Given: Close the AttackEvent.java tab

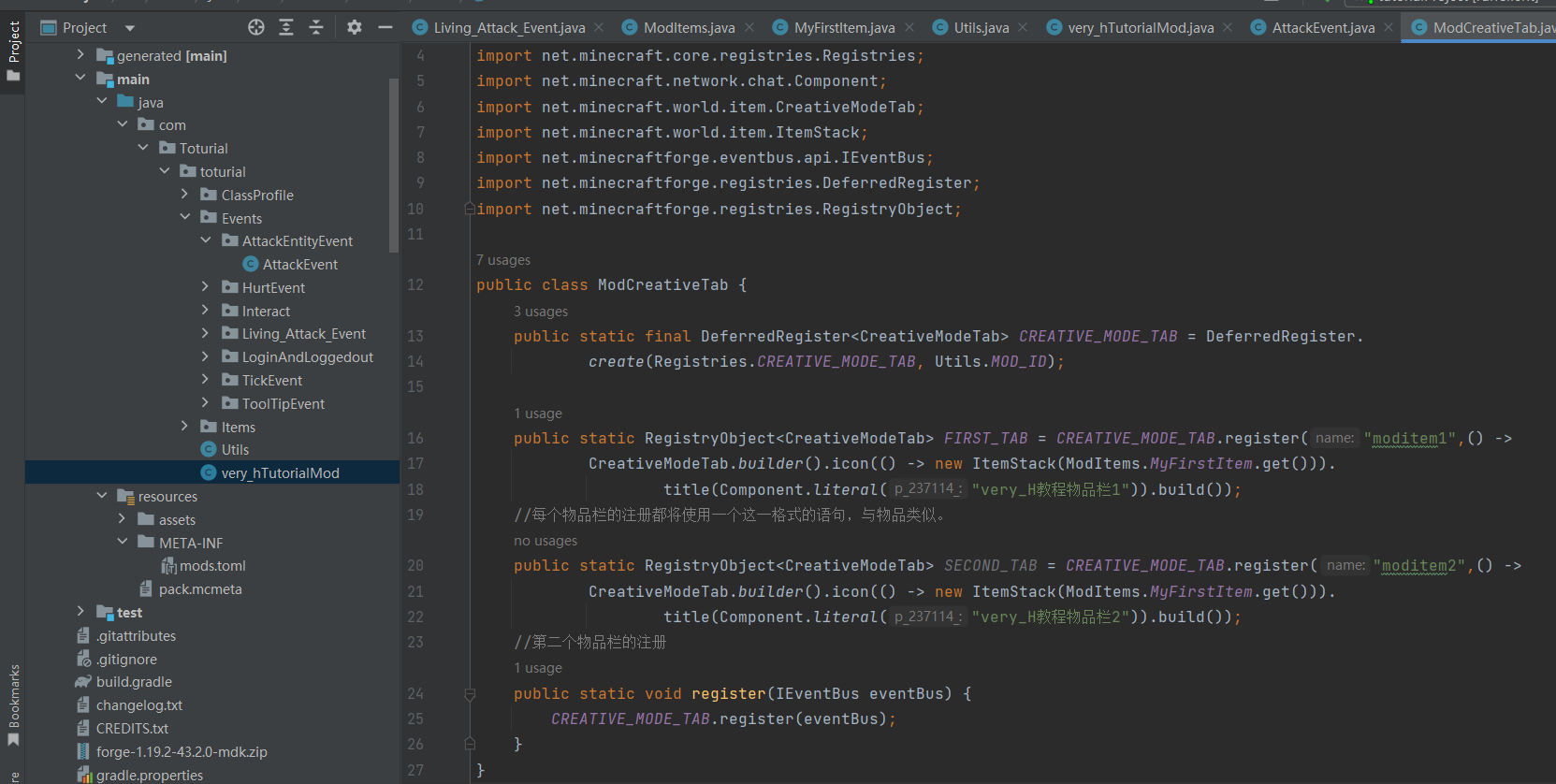Looking at the screenshot, I should [x=1389, y=28].
